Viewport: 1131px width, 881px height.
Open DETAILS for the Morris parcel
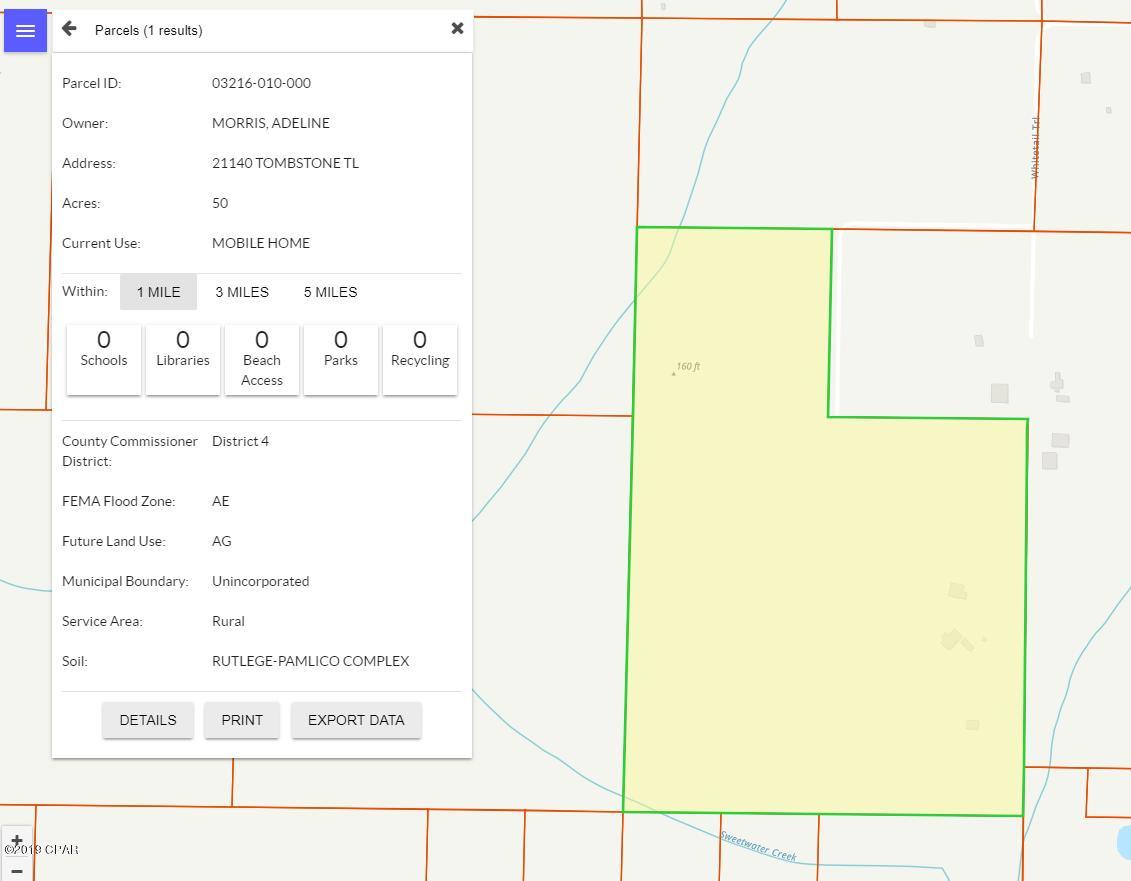[x=147, y=719]
